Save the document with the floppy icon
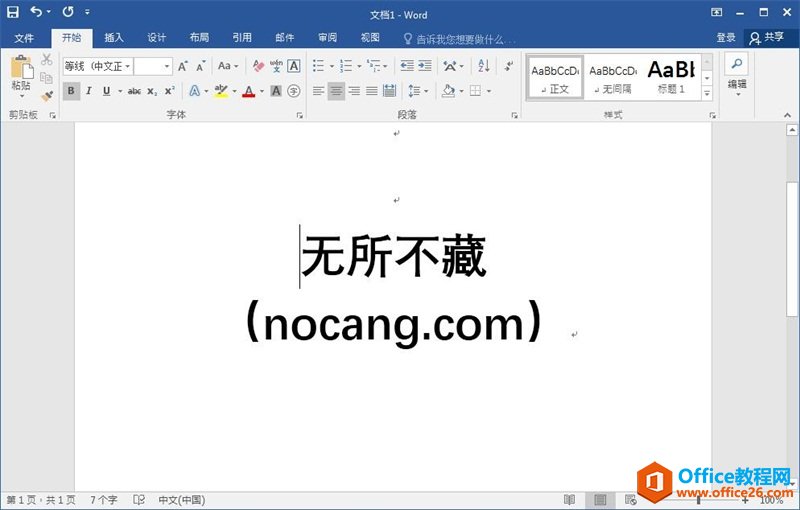This screenshot has height=510, width=800. (x=13, y=12)
